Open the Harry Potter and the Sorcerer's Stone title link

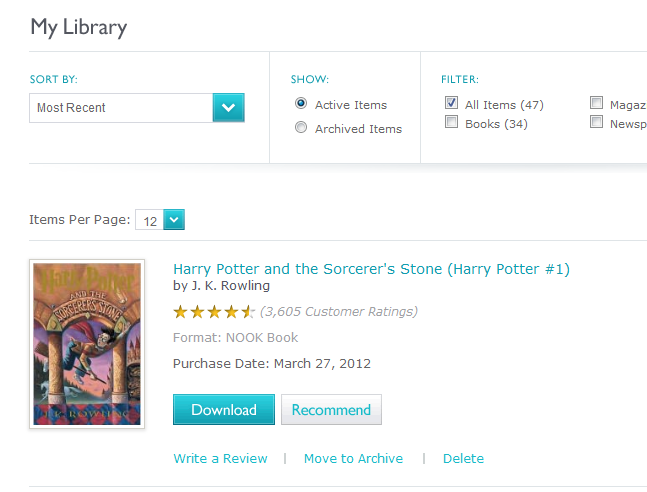[371, 269]
